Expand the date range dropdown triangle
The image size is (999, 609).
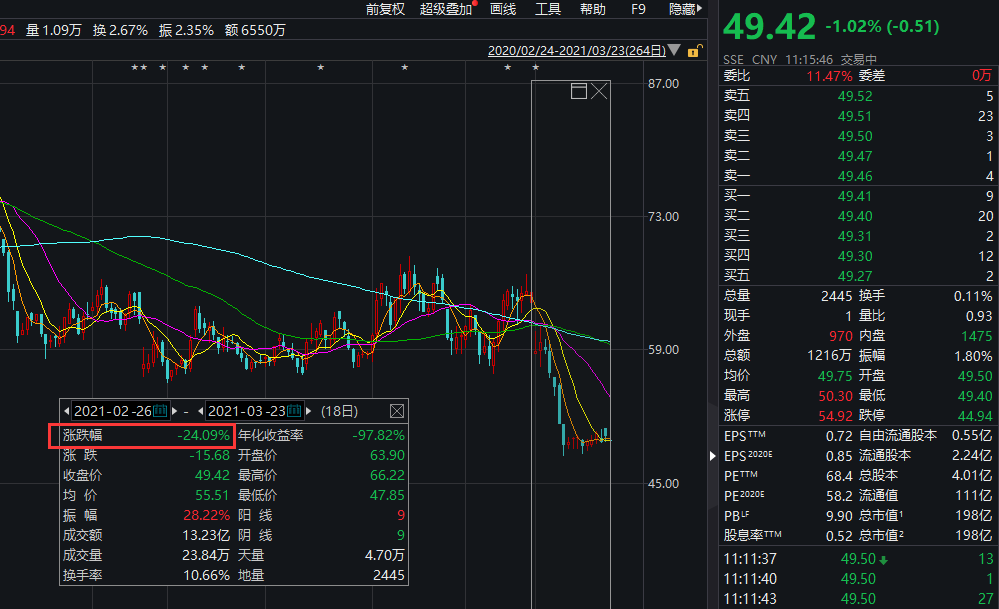674,51
